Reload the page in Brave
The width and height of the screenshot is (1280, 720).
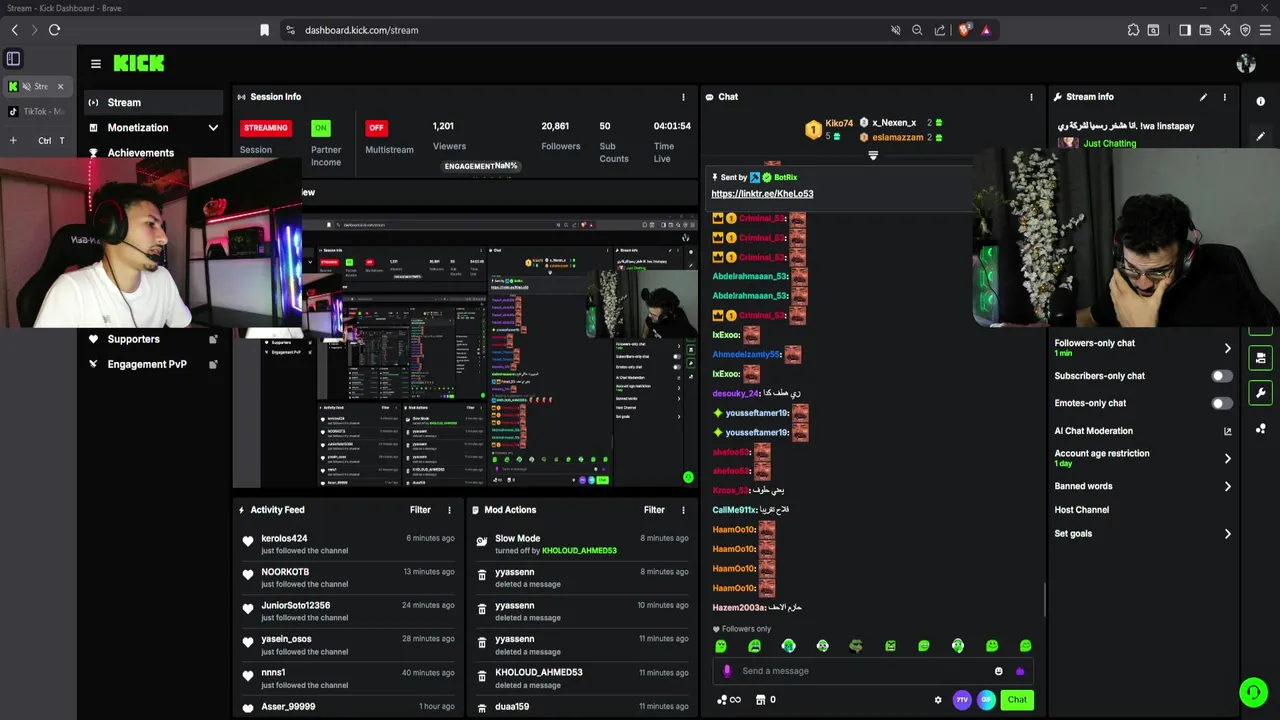[x=55, y=30]
